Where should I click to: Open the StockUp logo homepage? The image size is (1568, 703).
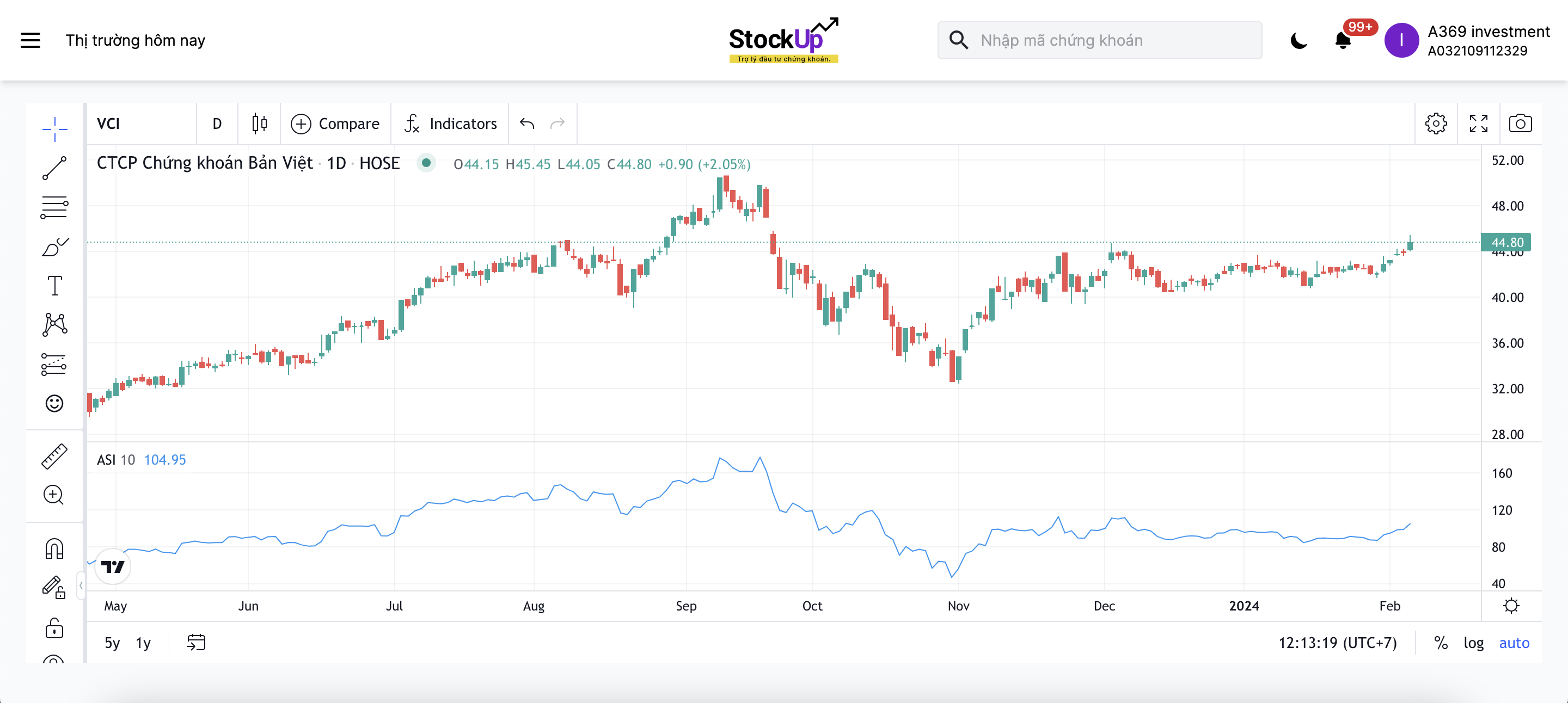click(784, 40)
